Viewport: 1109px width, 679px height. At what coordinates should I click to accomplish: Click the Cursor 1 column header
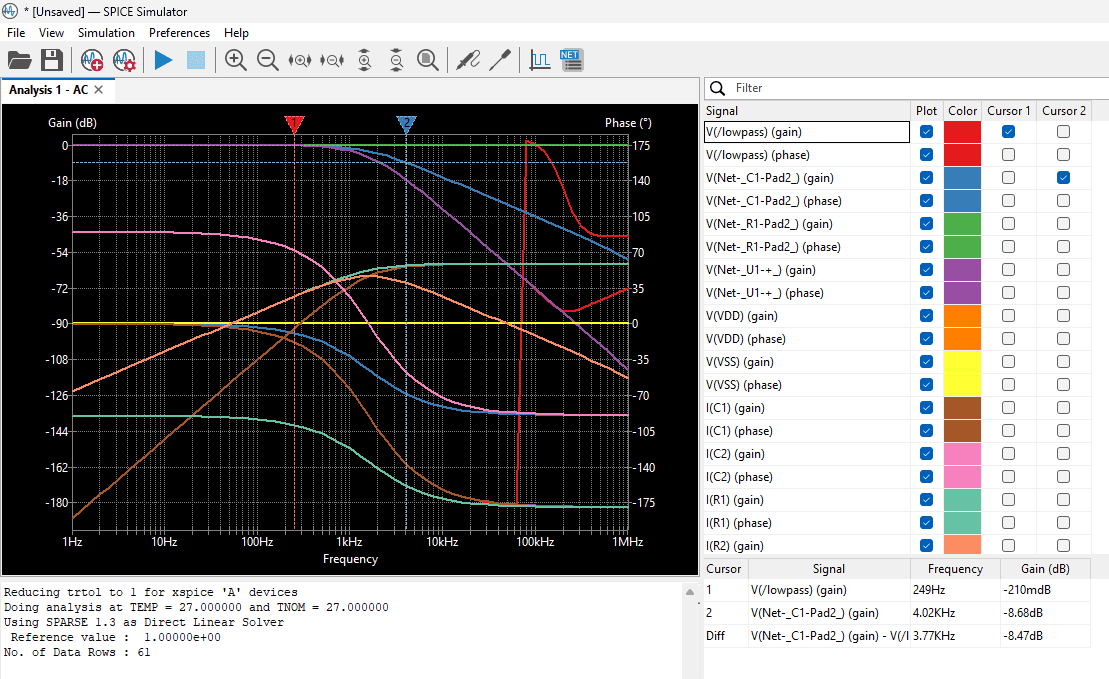[1009, 110]
